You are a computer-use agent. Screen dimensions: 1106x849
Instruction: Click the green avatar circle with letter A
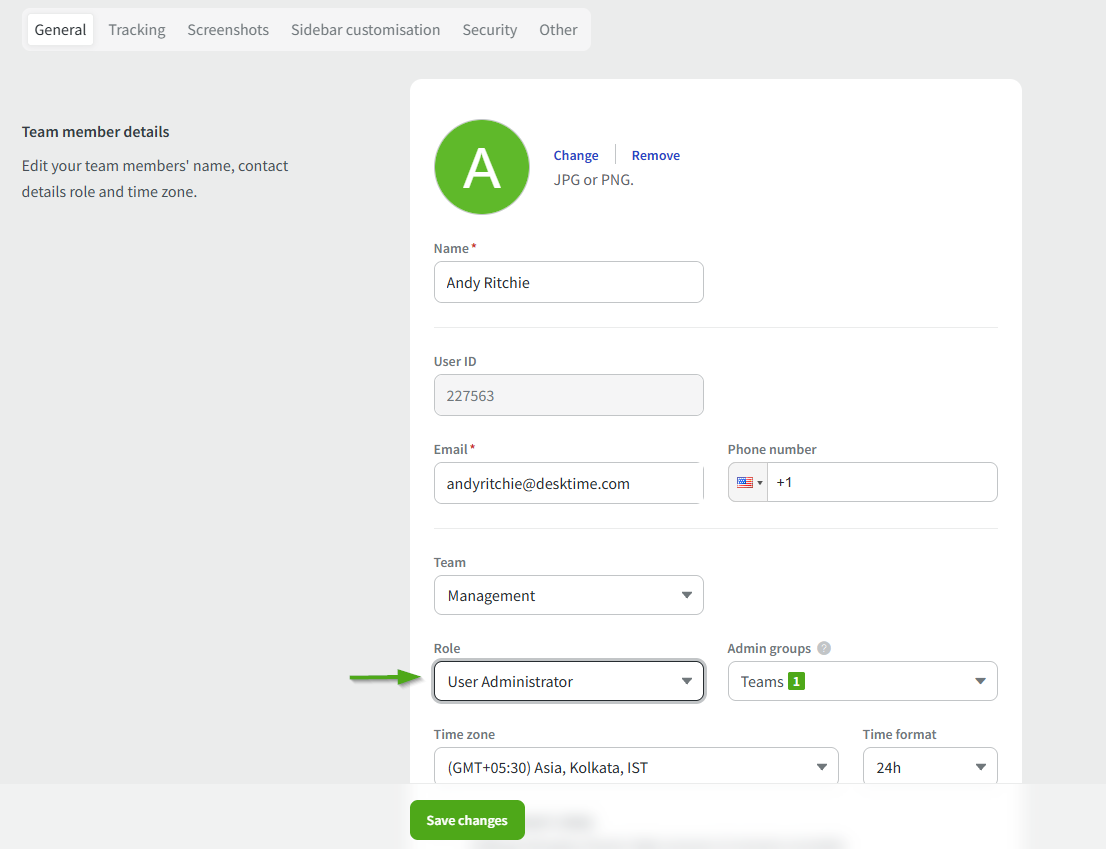click(482, 167)
